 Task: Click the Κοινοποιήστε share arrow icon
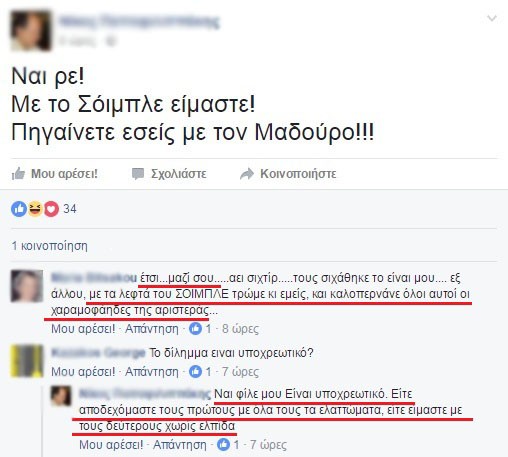coord(247,174)
